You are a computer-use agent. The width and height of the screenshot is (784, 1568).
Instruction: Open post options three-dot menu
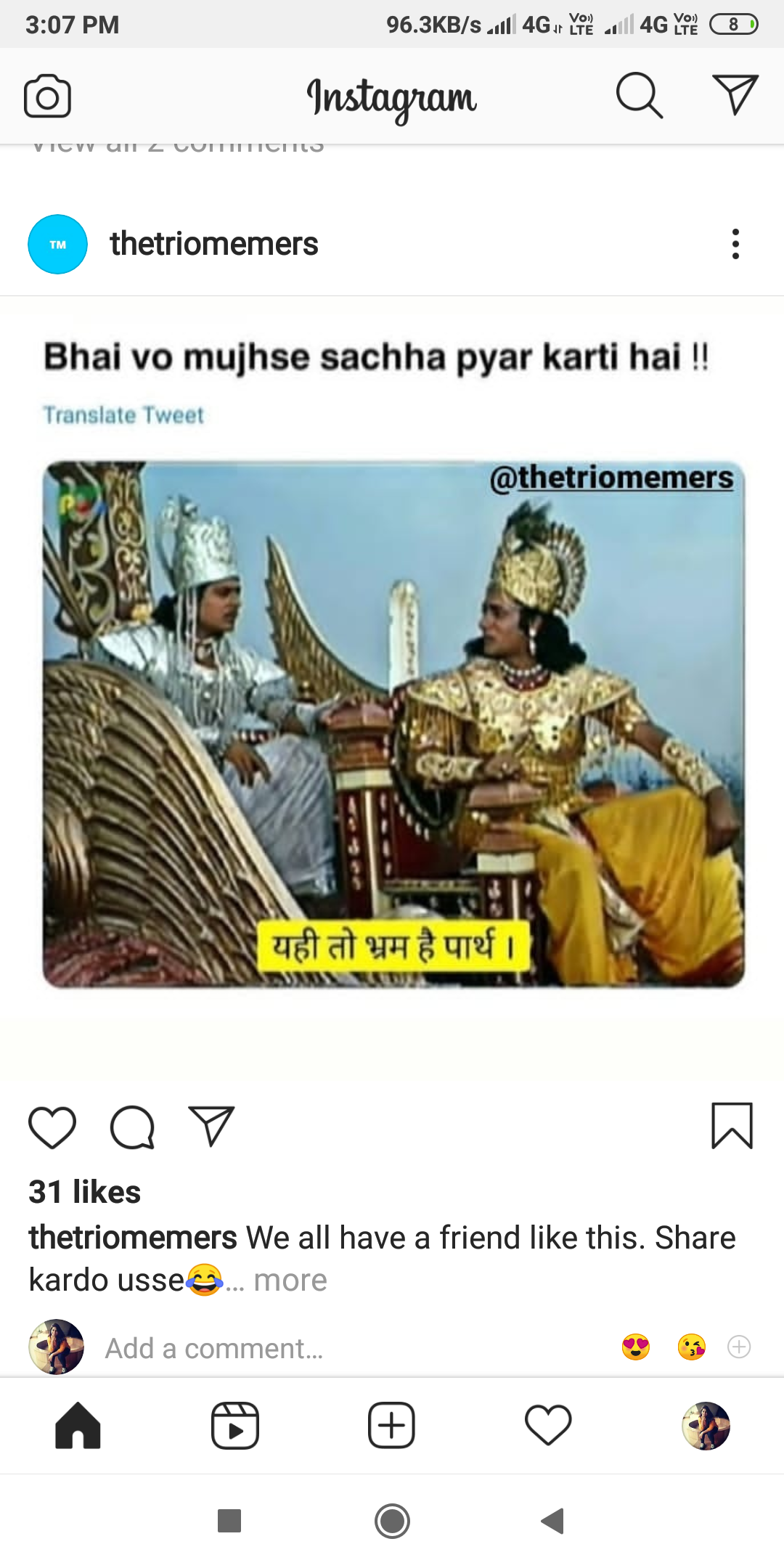click(x=735, y=244)
